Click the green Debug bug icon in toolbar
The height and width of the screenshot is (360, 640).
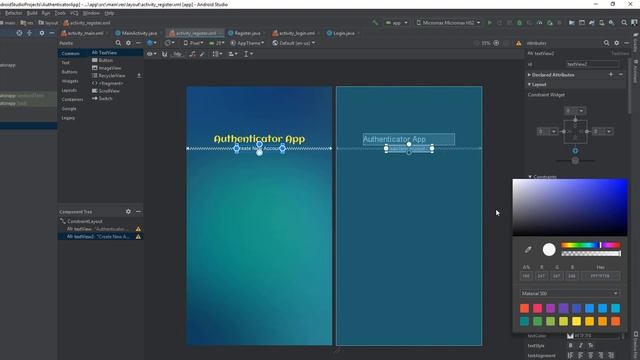pos(520,23)
